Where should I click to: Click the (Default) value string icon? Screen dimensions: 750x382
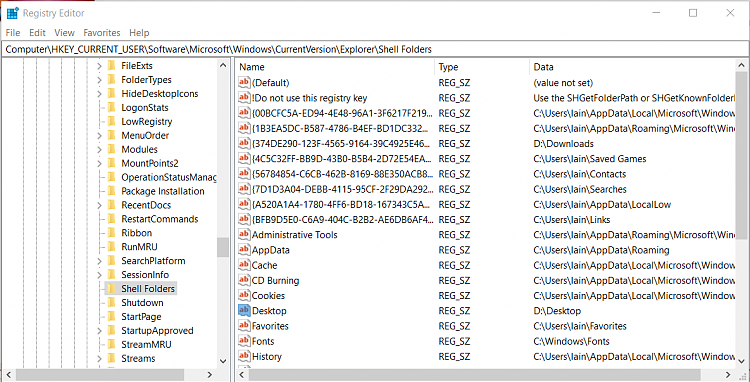point(244,83)
